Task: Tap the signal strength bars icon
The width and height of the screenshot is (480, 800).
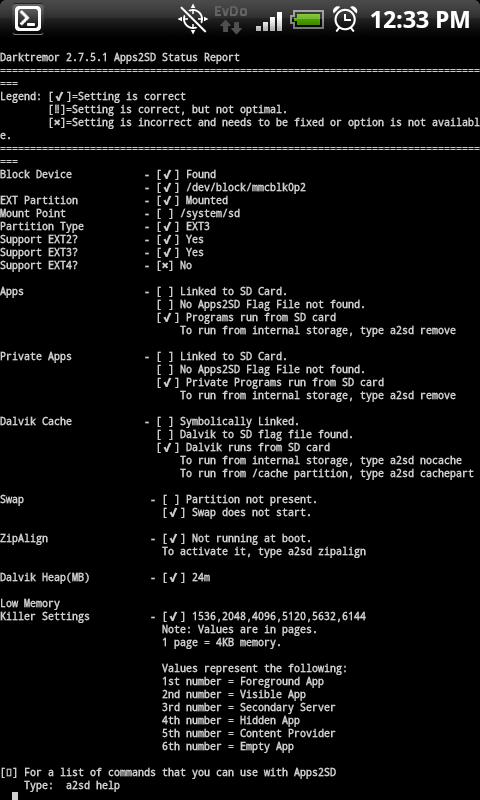Action: tap(269, 21)
